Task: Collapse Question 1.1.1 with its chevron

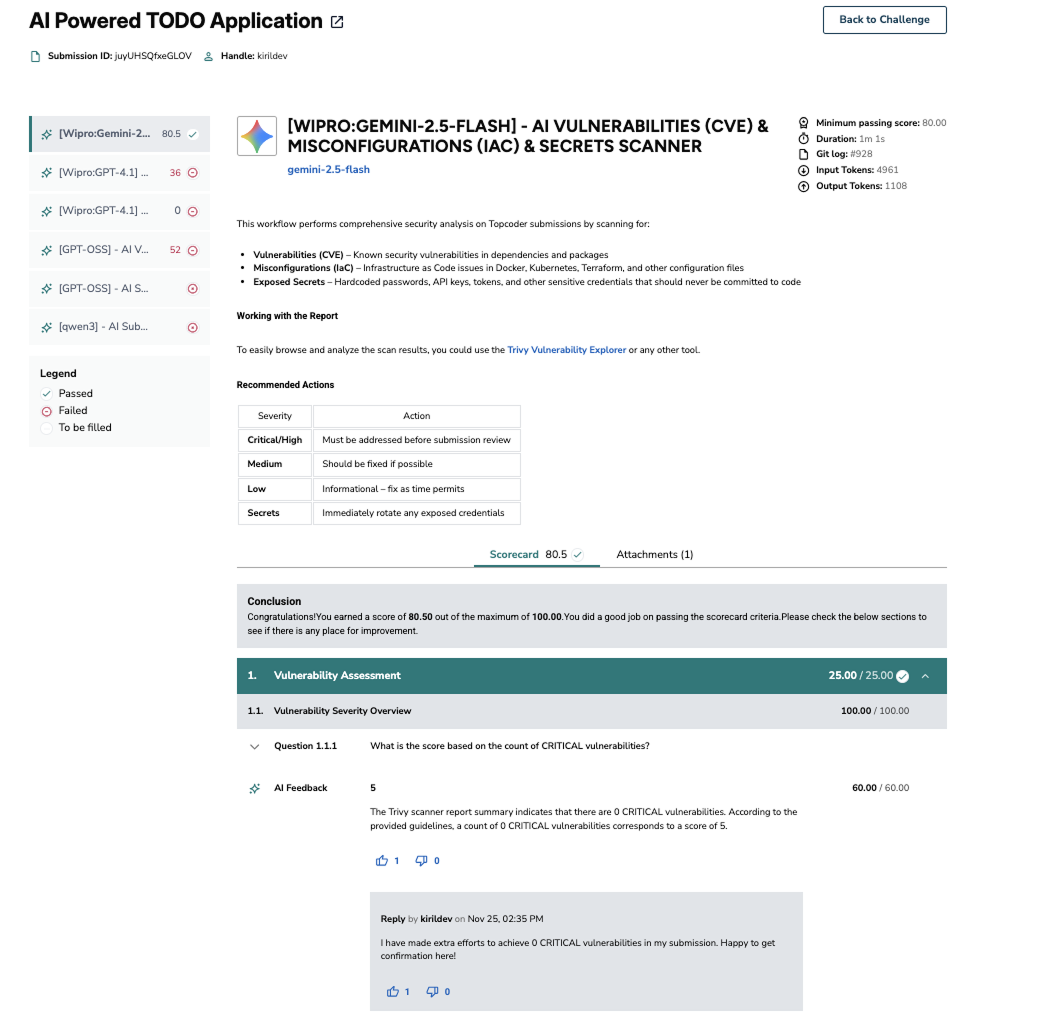Action: 255,747
